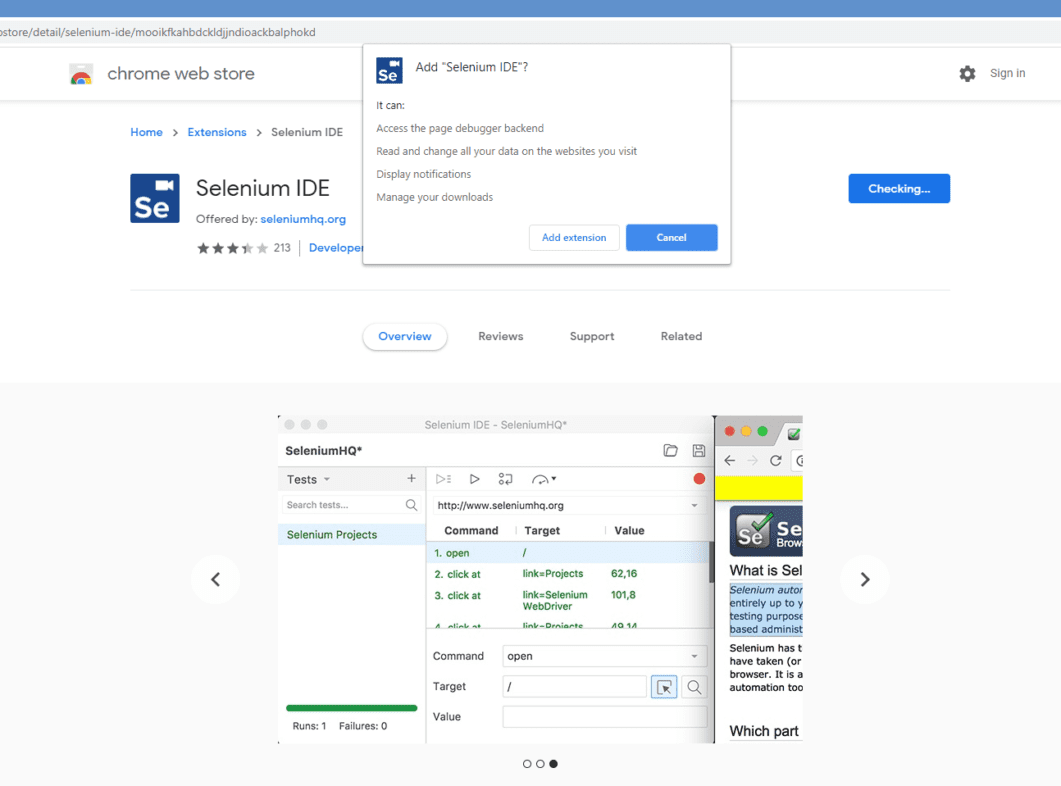Click the red record button in screenshot
The width and height of the screenshot is (1061, 786).
point(699,479)
